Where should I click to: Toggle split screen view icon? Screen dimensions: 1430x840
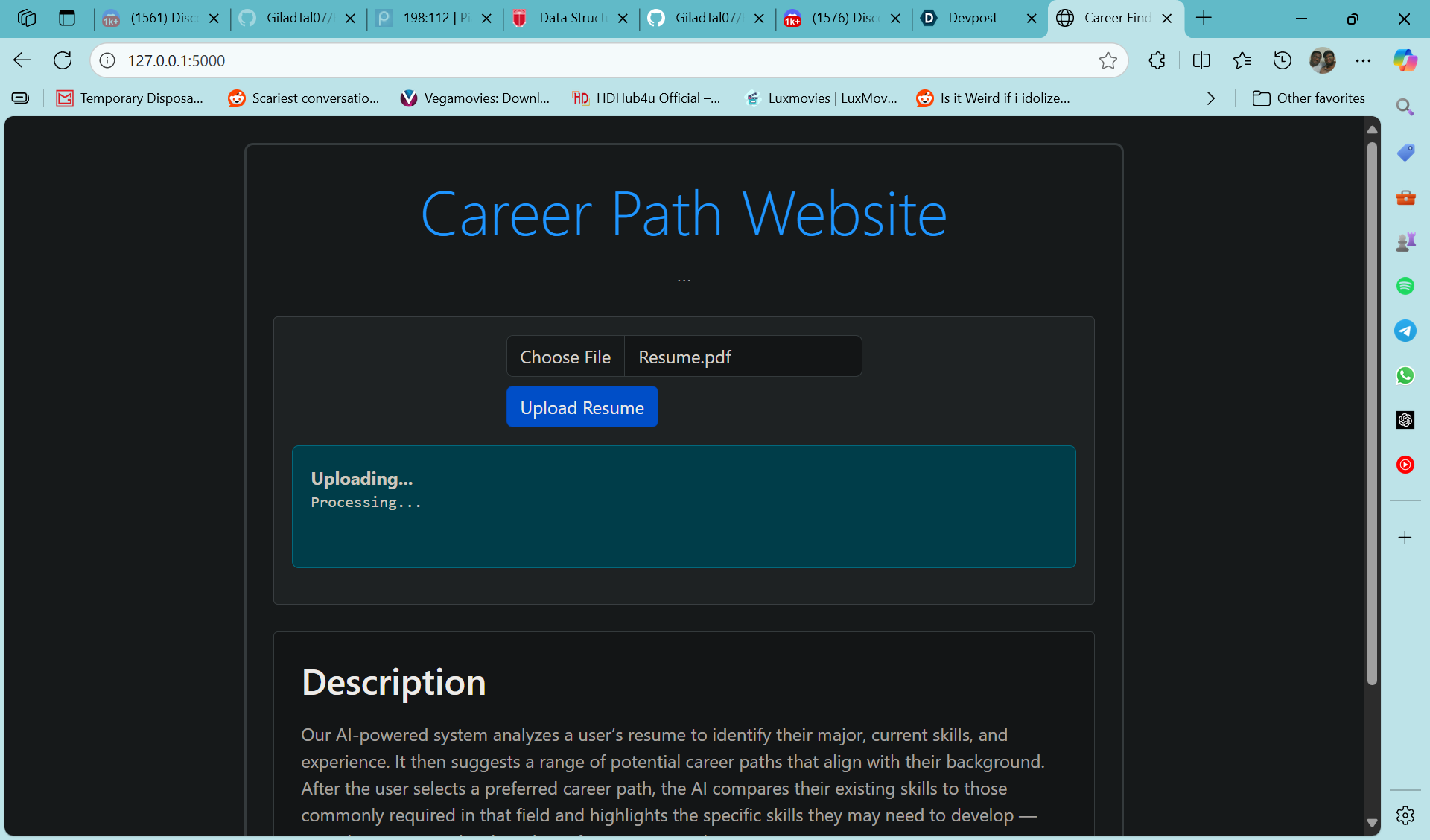pyautogui.click(x=1201, y=60)
